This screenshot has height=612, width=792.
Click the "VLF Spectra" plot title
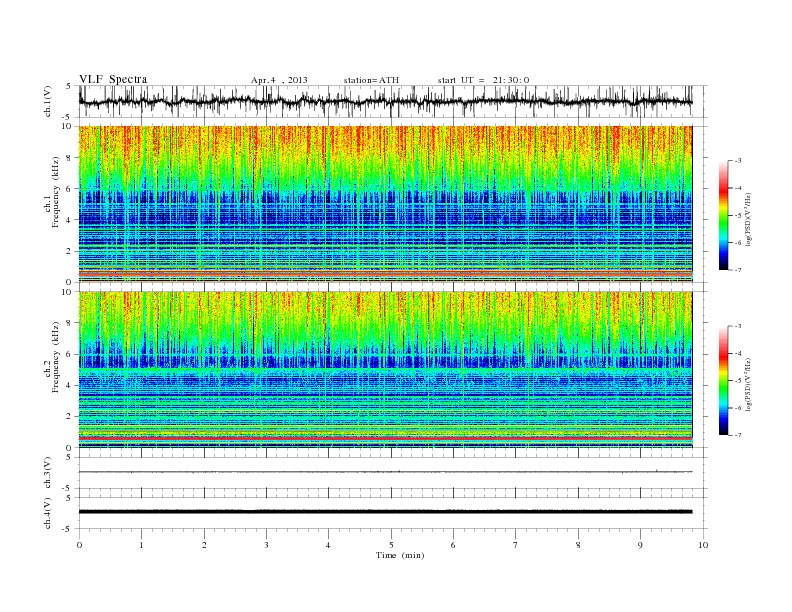tap(113, 79)
